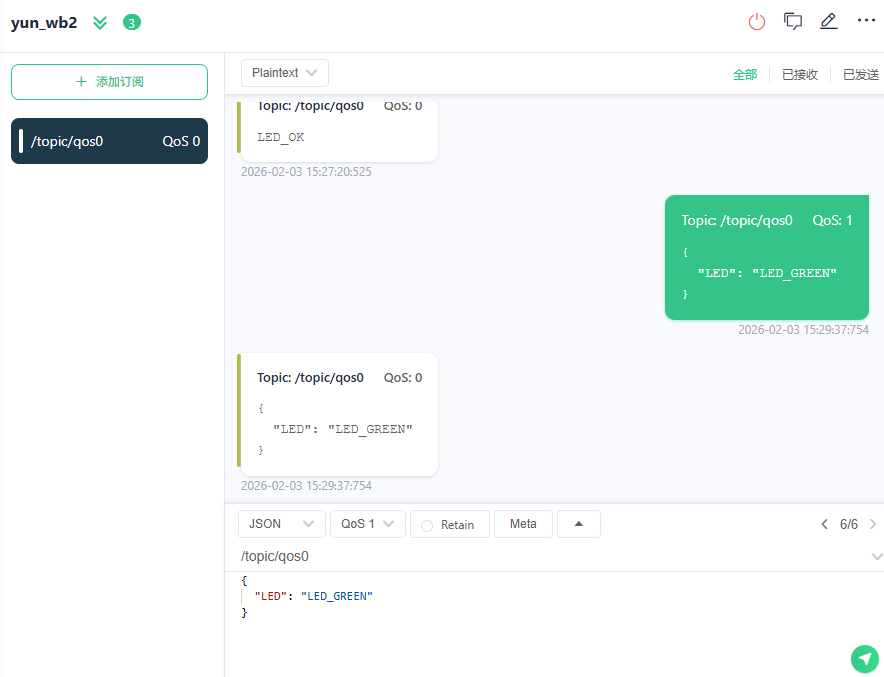This screenshot has height=677, width=884.
Task: Select the 全部 all messages tab
Action: pos(745,74)
